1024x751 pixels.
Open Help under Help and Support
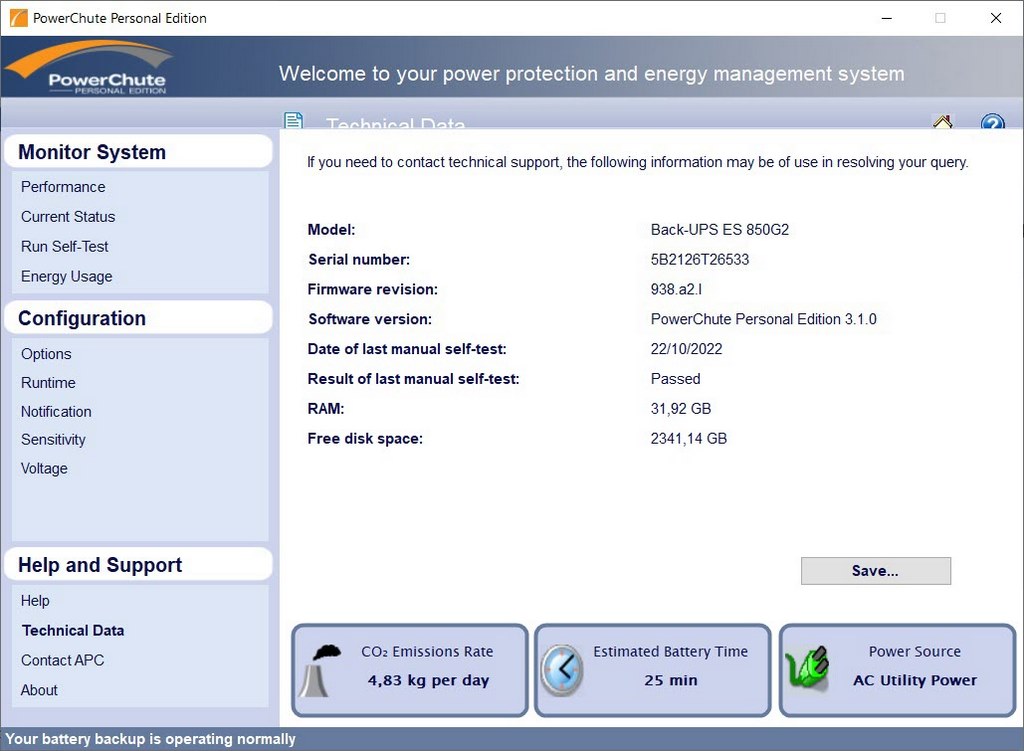tap(35, 601)
